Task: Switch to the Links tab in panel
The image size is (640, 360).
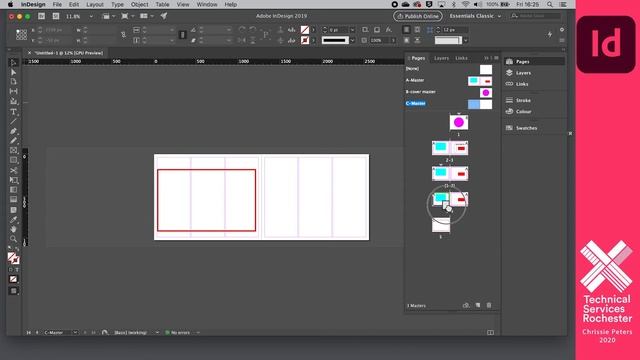Action: (x=461, y=58)
